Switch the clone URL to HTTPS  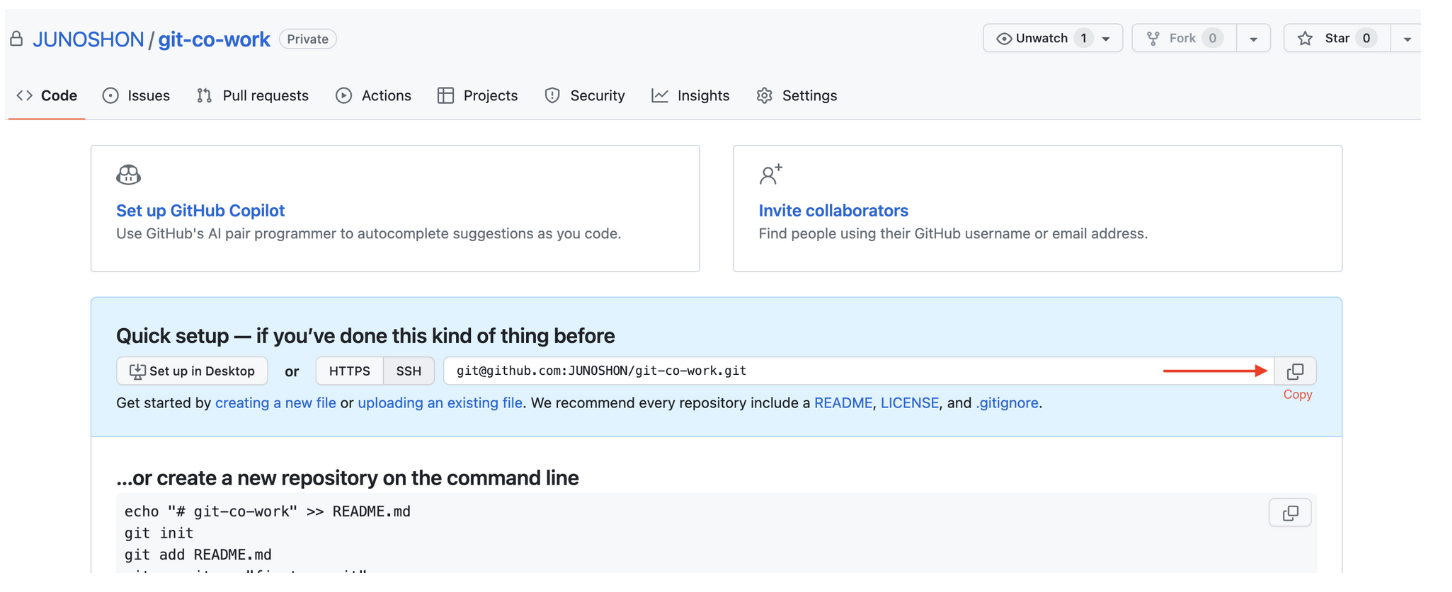349,370
